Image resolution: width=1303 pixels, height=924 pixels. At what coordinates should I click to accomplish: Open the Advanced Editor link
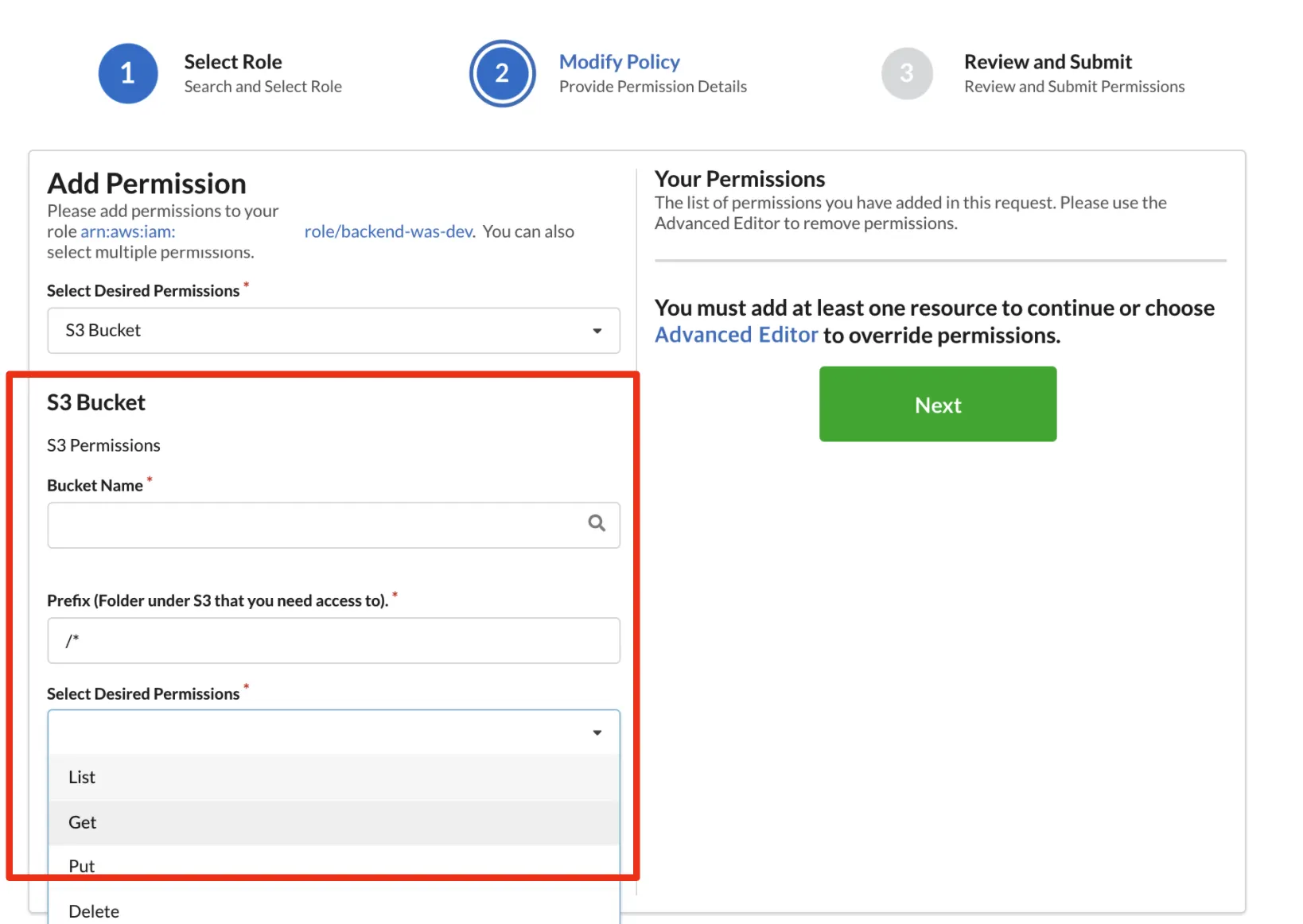pos(736,335)
